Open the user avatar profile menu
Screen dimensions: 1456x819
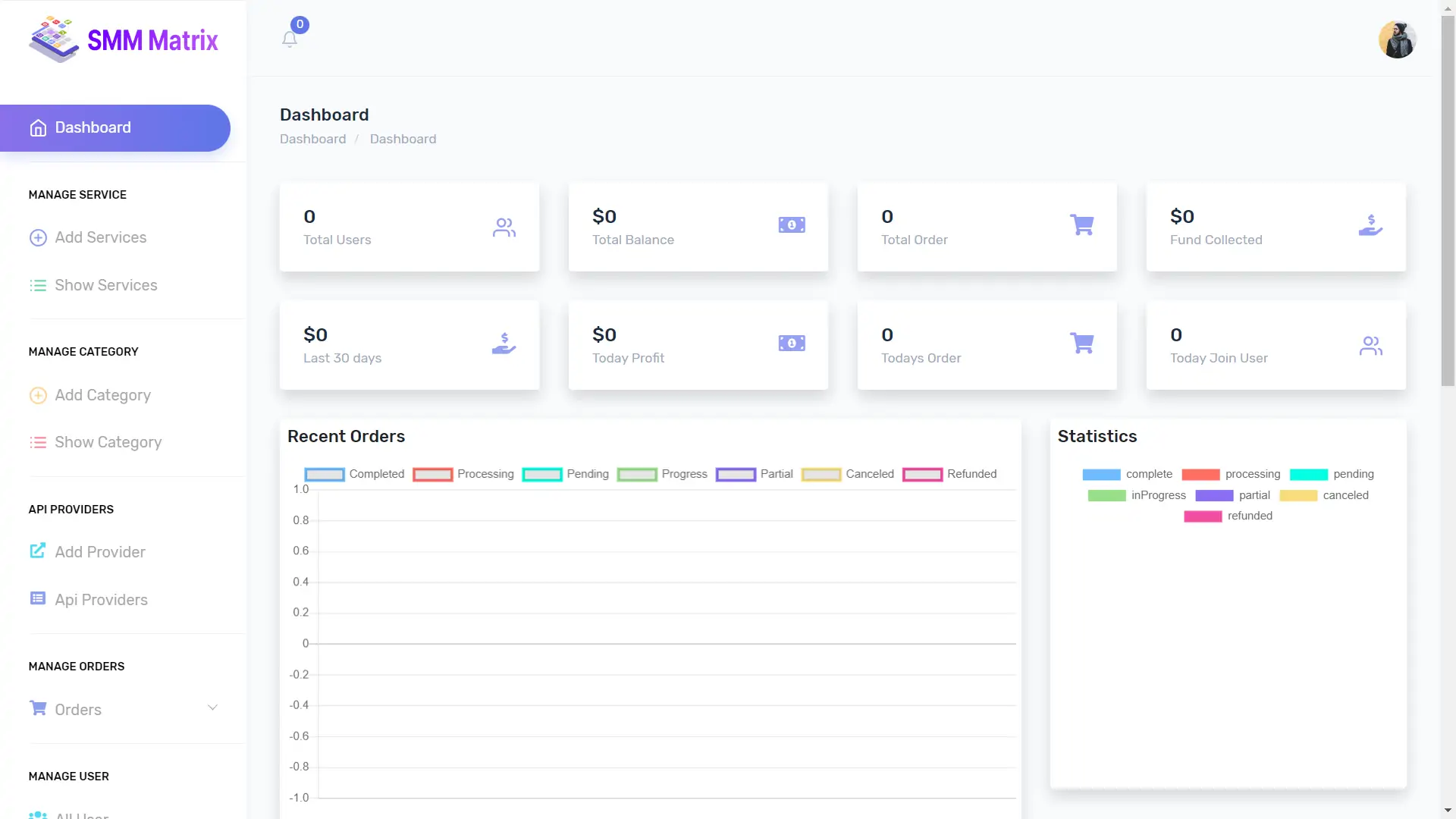pyautogui.click(x=1397, y=39)
